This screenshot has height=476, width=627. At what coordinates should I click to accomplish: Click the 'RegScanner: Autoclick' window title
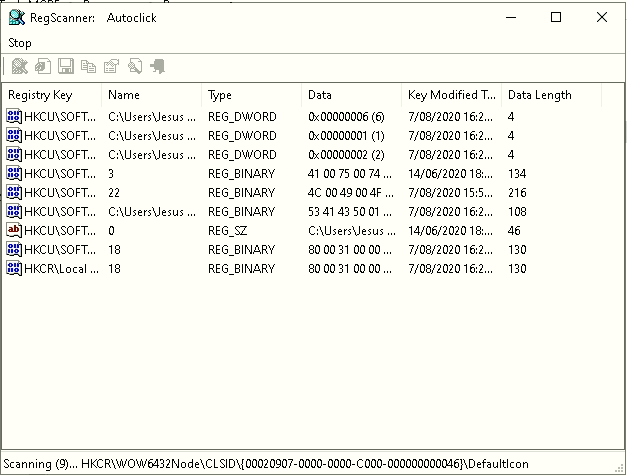coord(93,18)
